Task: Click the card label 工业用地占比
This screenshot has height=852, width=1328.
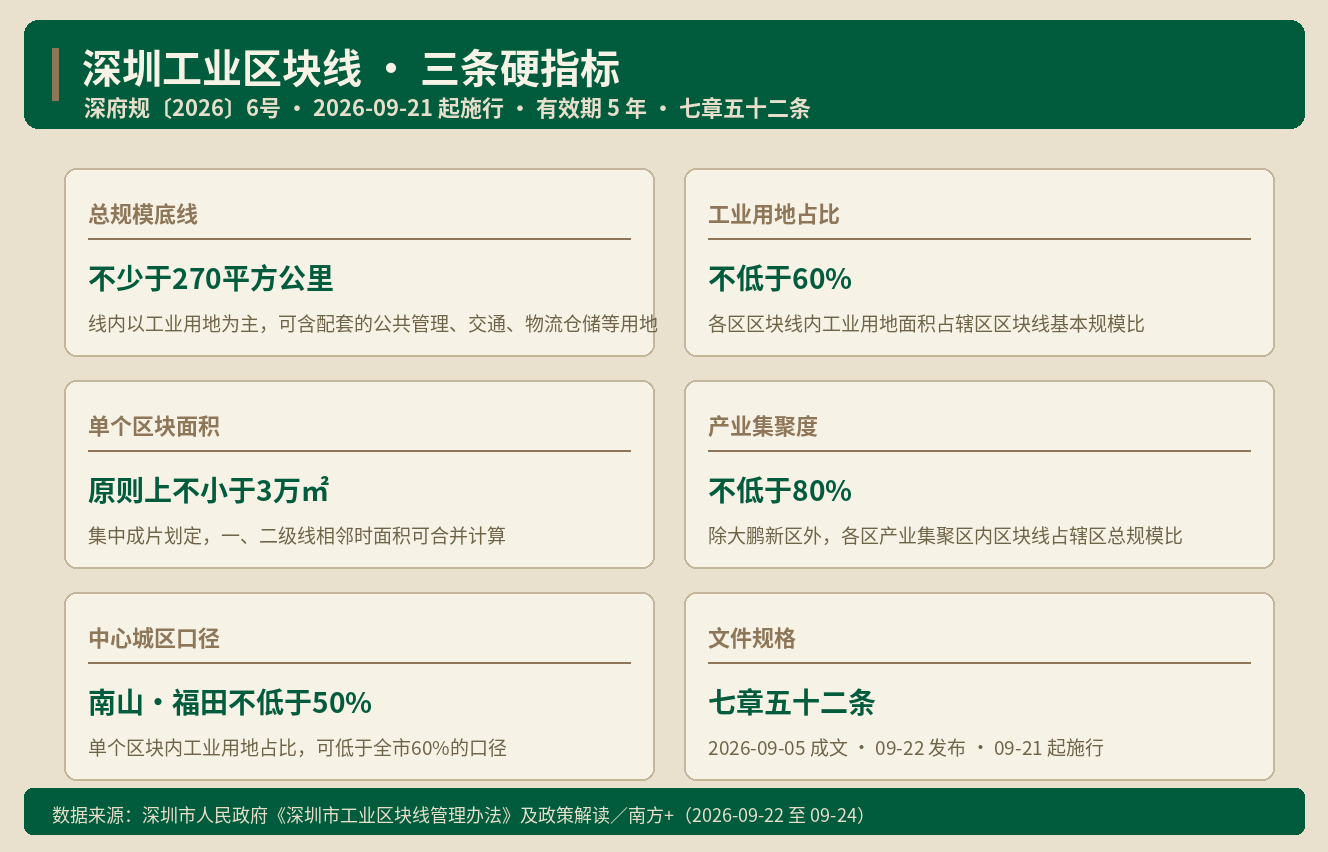Action: pos(774,215)
